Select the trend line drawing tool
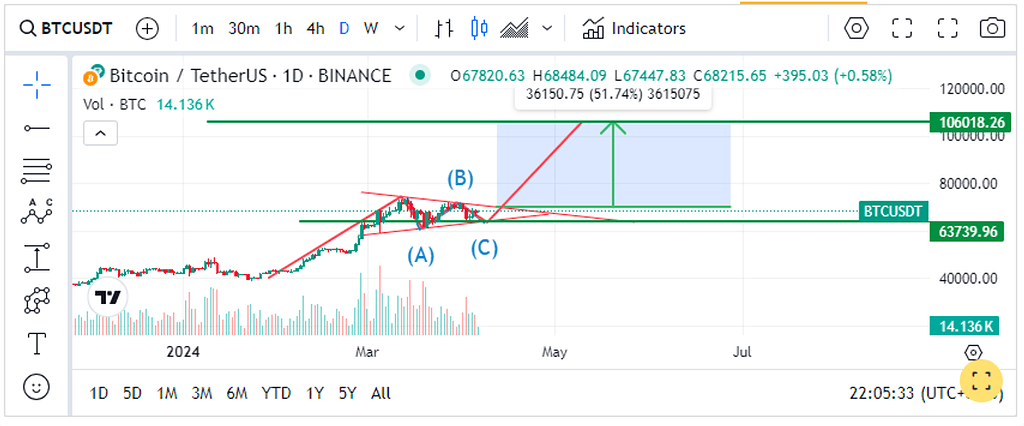This screenshot has width=1024, height=426. click(37, 128)
